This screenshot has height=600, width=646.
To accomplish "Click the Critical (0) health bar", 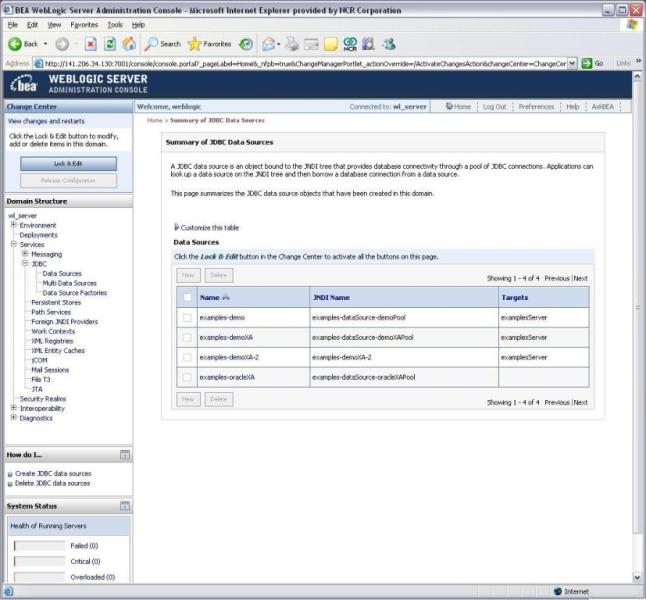I will click(x=40, y=561).
